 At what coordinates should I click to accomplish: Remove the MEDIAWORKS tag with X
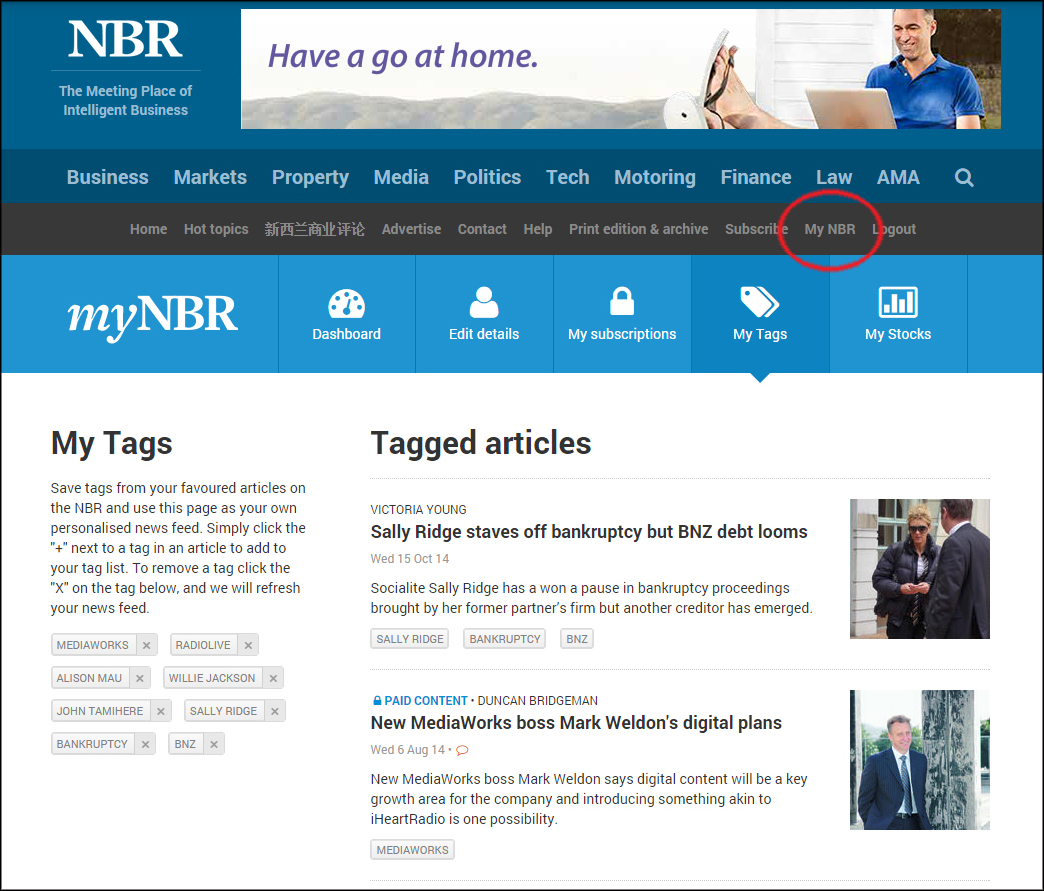(146, 645)
